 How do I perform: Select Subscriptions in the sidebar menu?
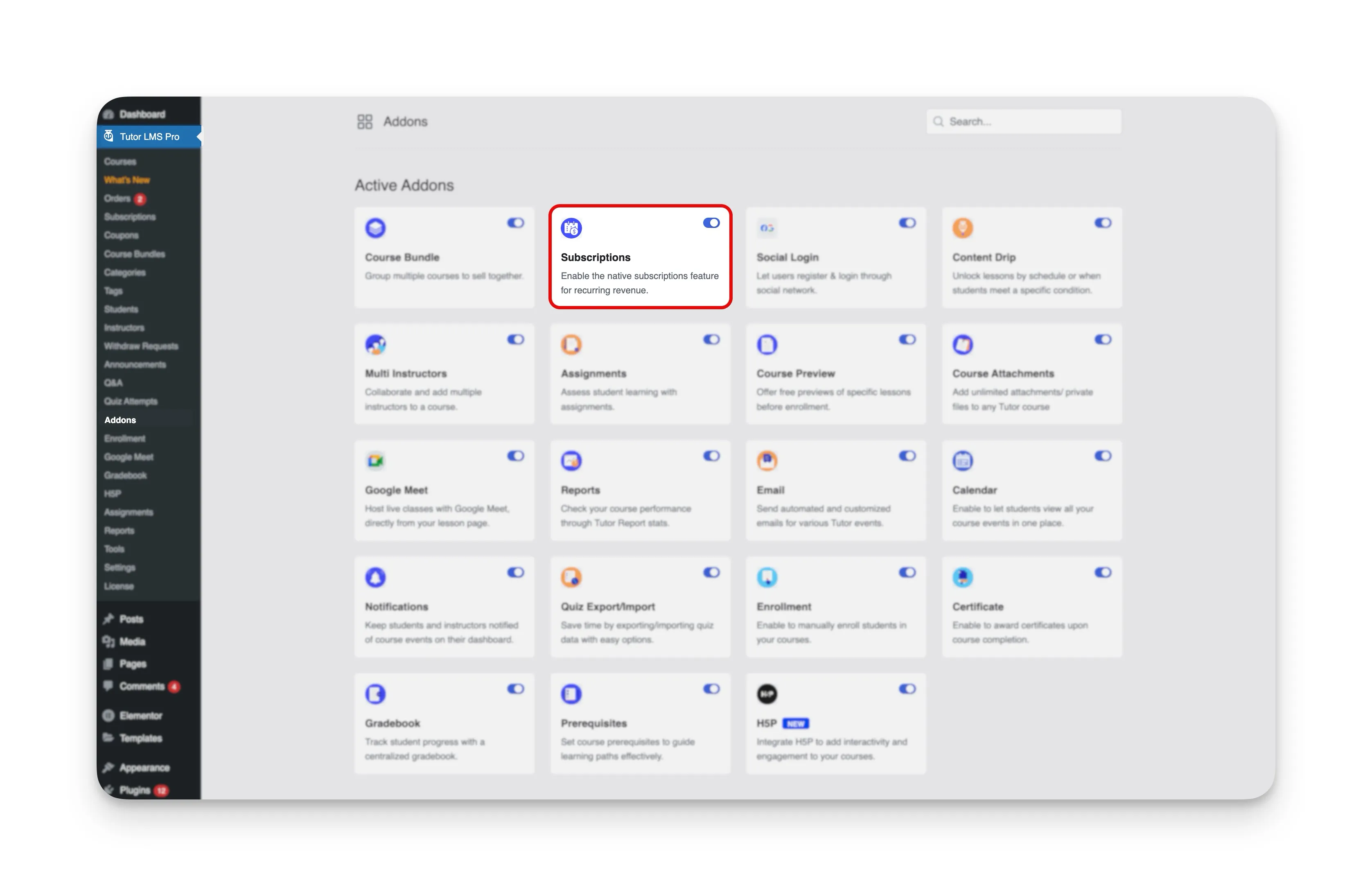coord(130,217)
